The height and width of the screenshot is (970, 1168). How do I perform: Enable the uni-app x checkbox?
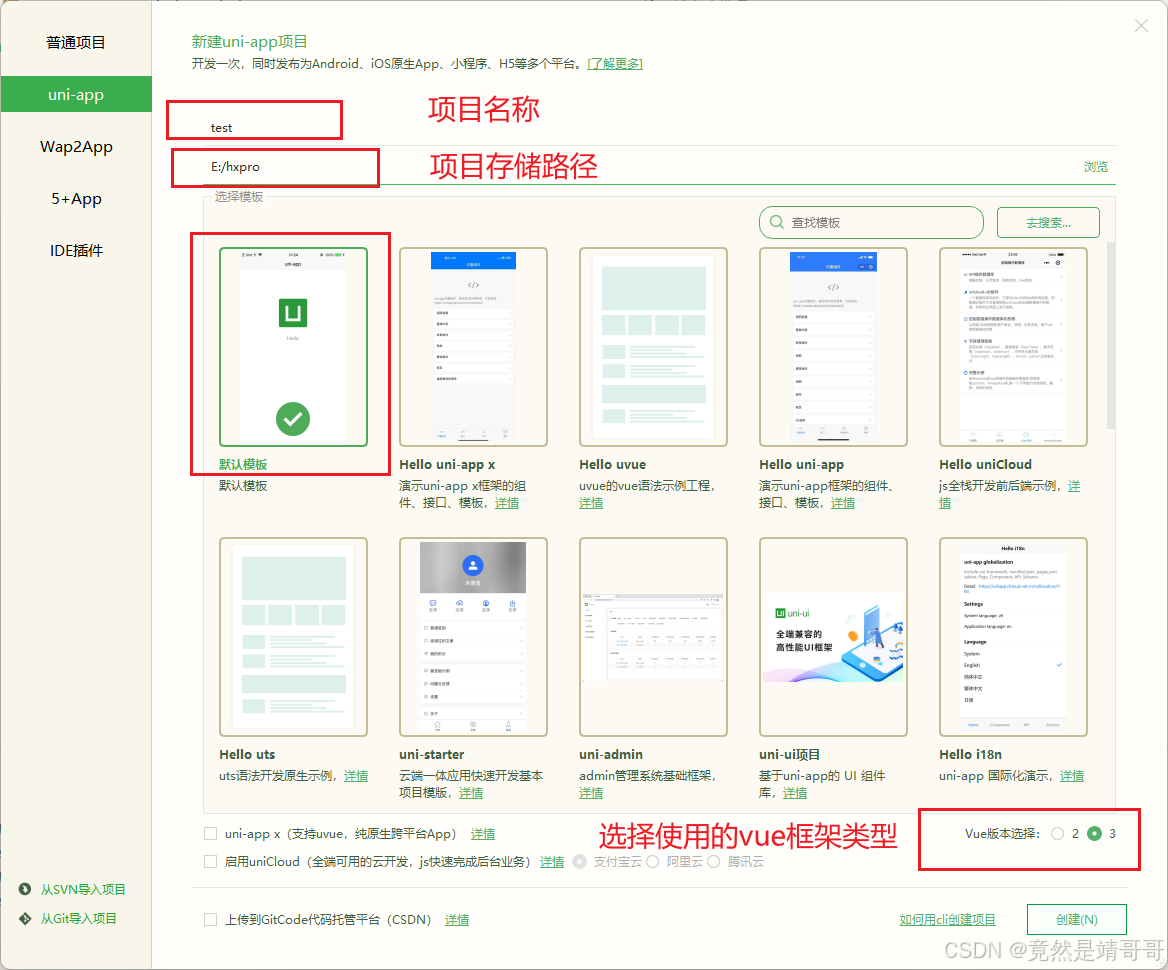click(x=211, y=833)
